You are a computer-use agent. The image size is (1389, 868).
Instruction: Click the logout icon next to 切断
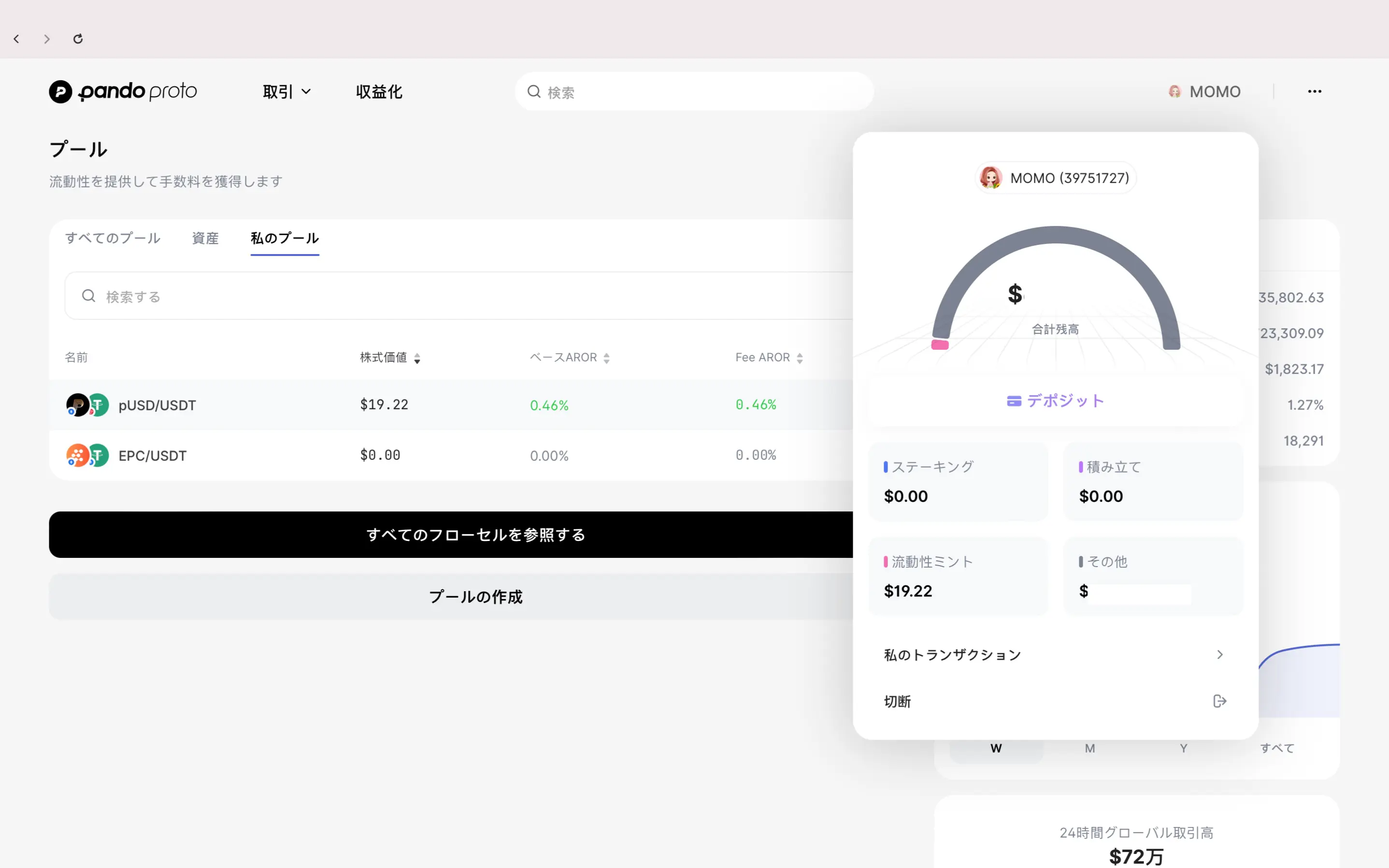(1219, 701)
